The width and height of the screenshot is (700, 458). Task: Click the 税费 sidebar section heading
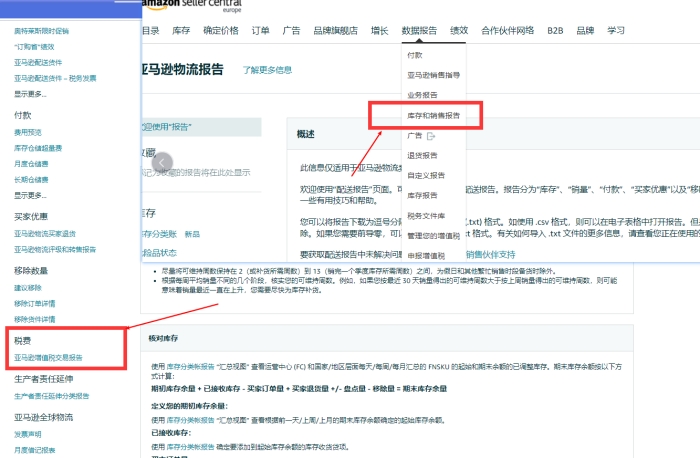click(22, 341)
